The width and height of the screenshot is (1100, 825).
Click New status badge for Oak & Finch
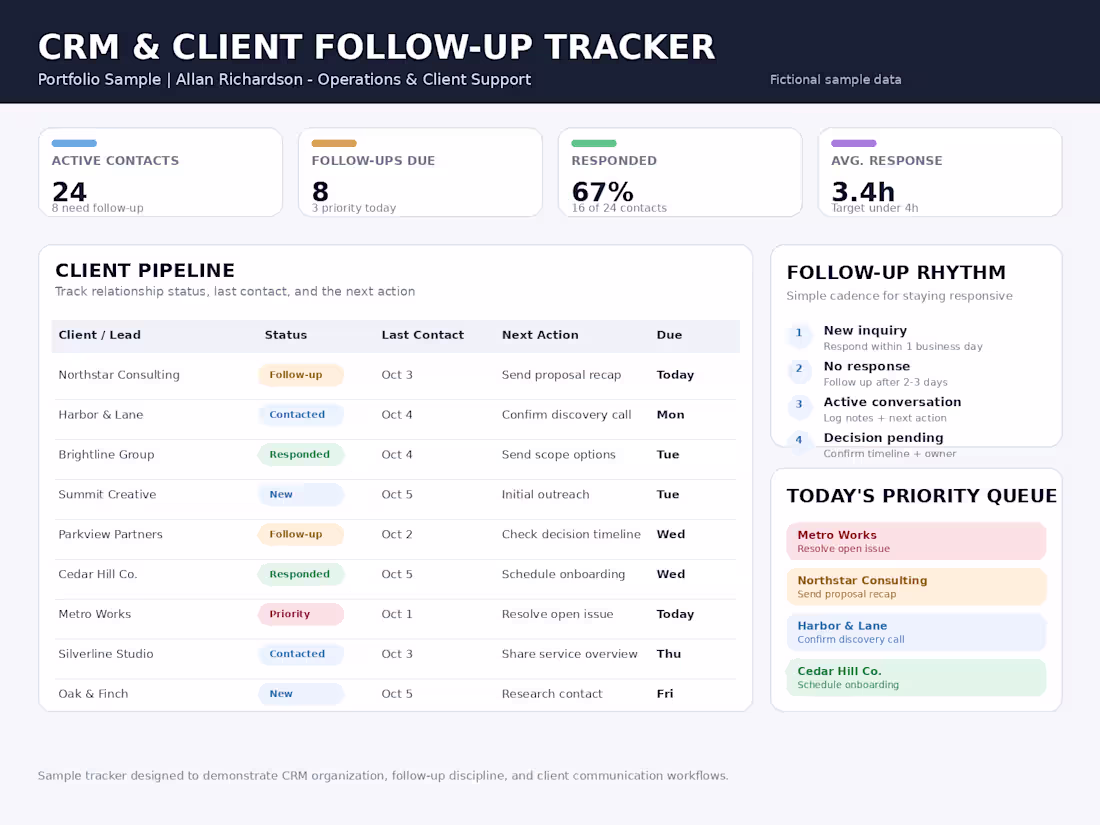tap(301, 694)
